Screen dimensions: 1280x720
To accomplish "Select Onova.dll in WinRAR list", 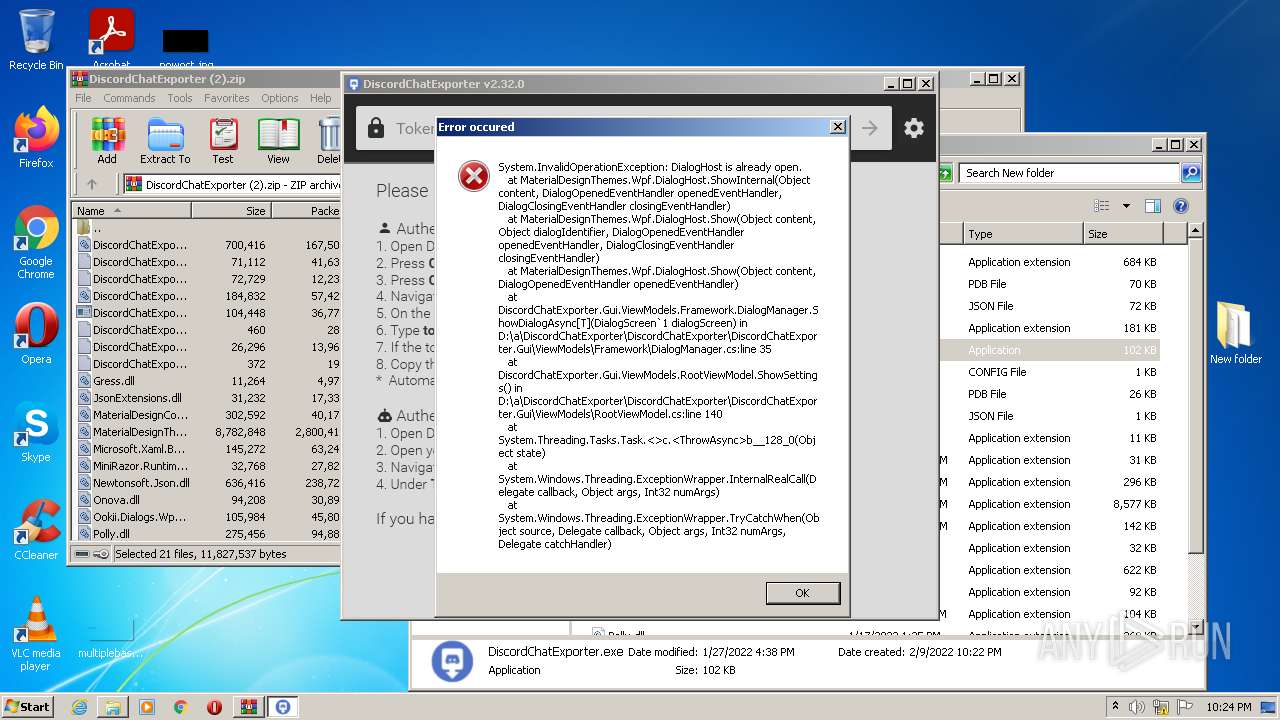I will coord(207,500).
